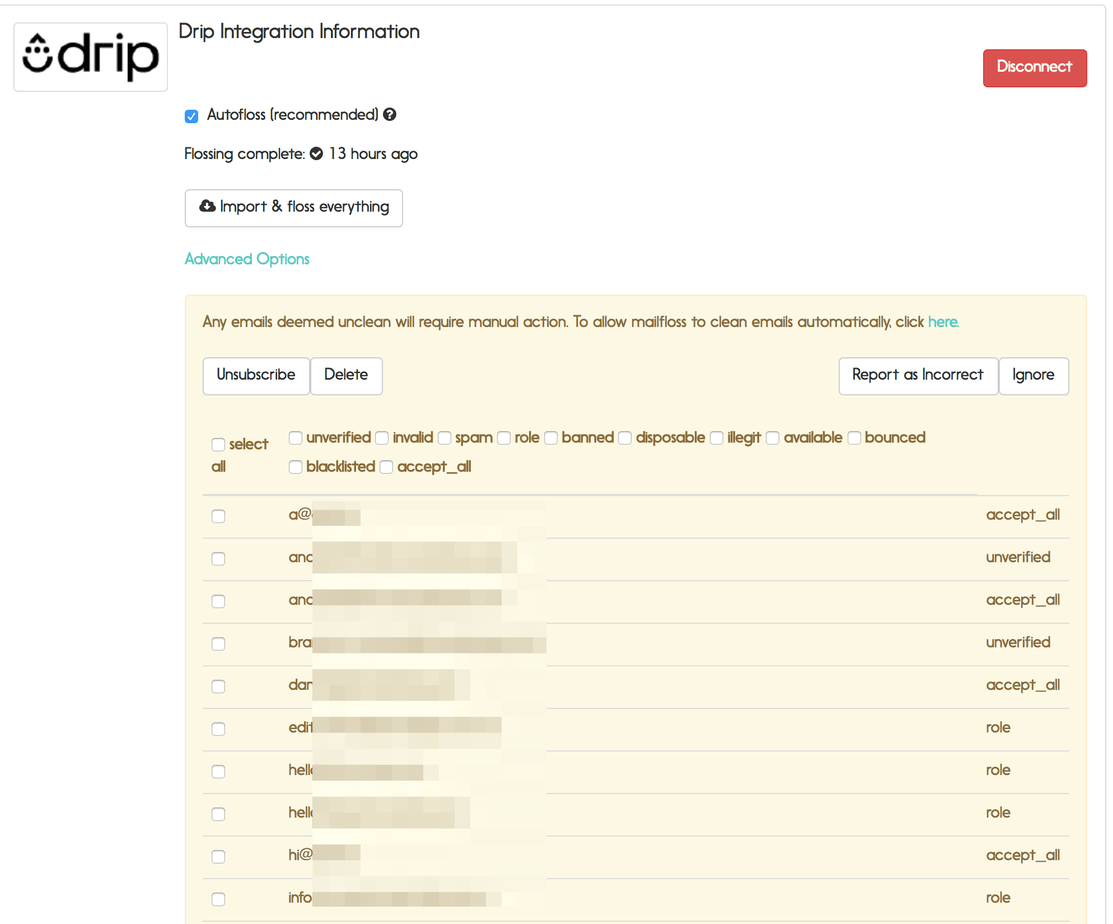
Task: Click the accept_all status in the dar row
Action: (1023, 686)
